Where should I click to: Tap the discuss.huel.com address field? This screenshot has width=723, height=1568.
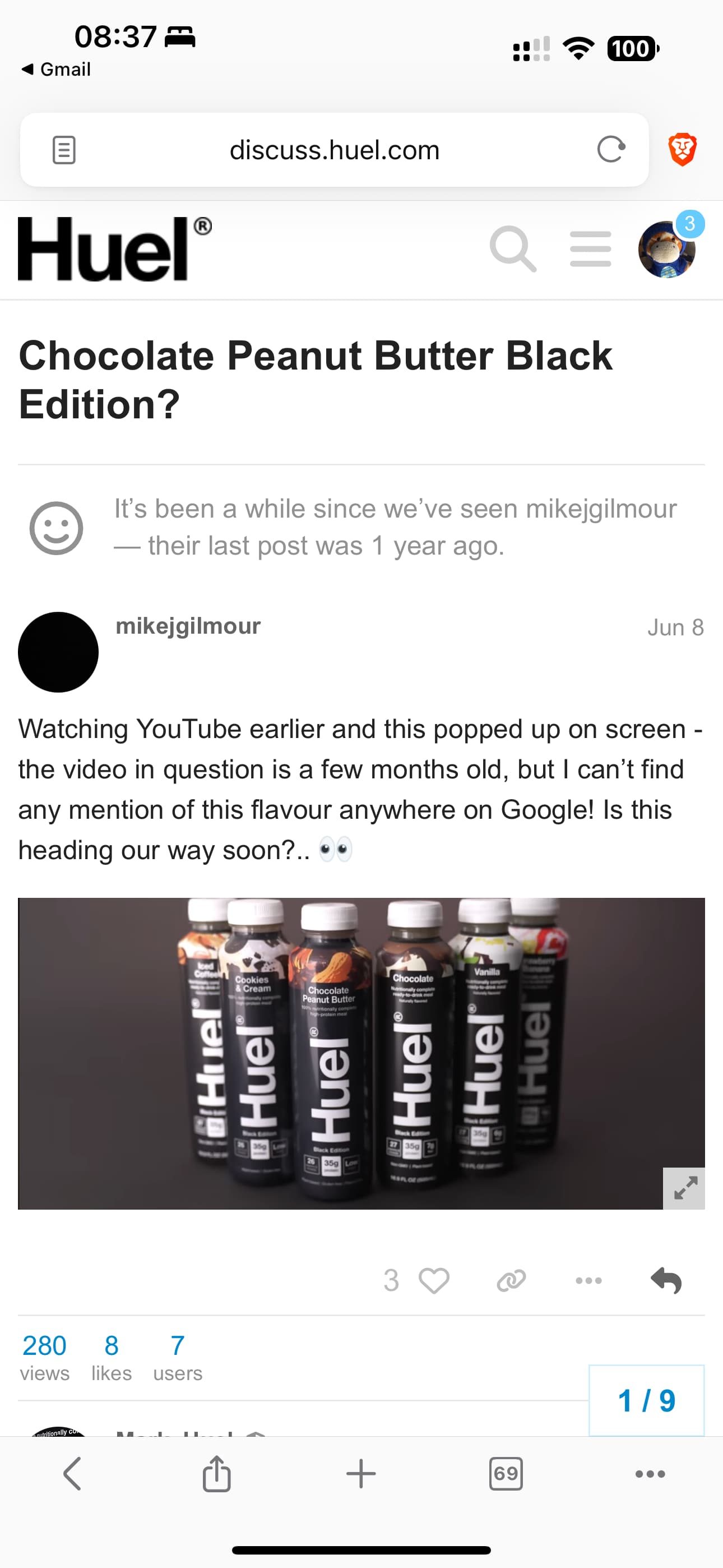pos(334,150)
